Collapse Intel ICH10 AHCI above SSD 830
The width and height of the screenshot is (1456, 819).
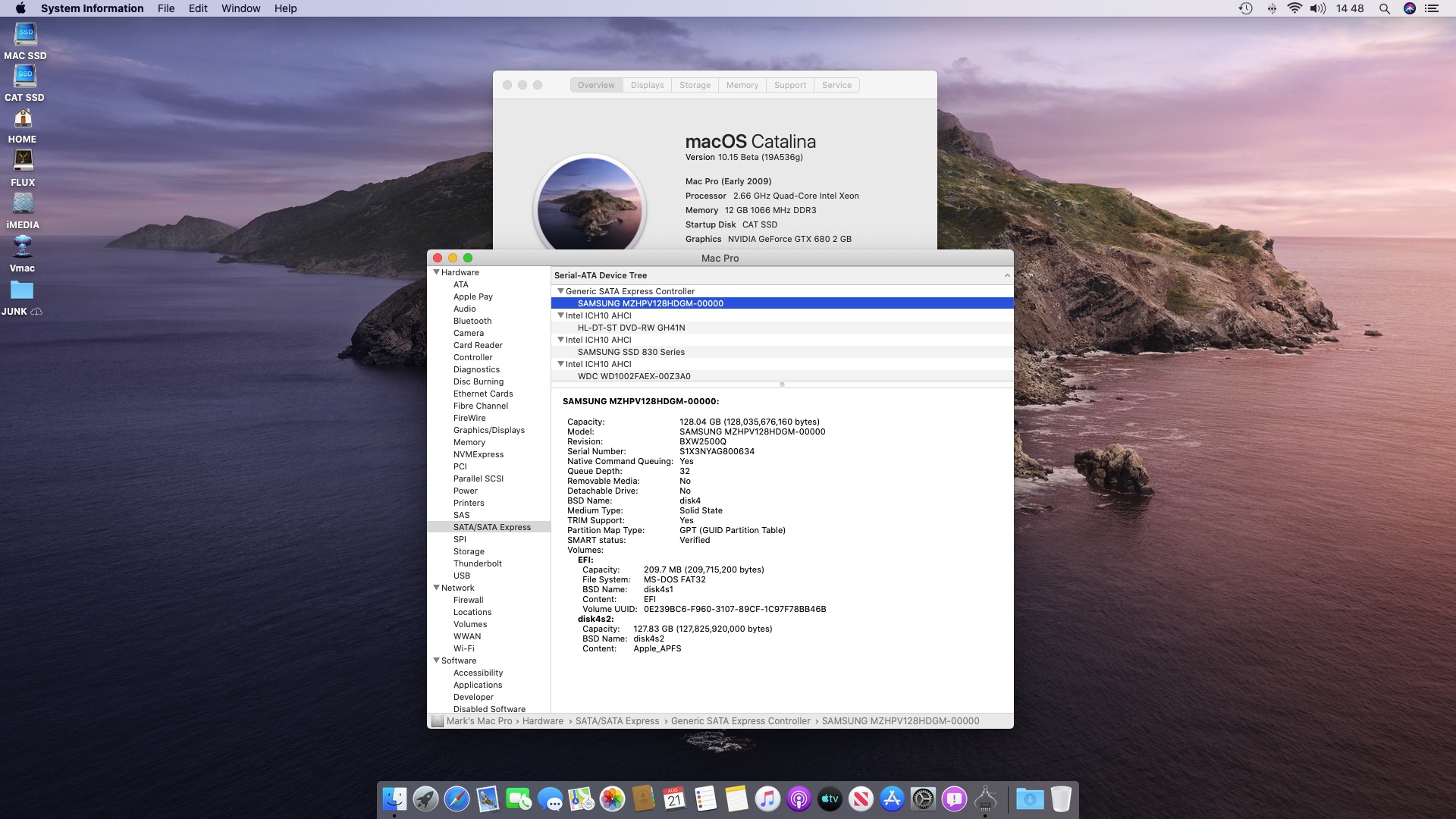coord(560,340)
